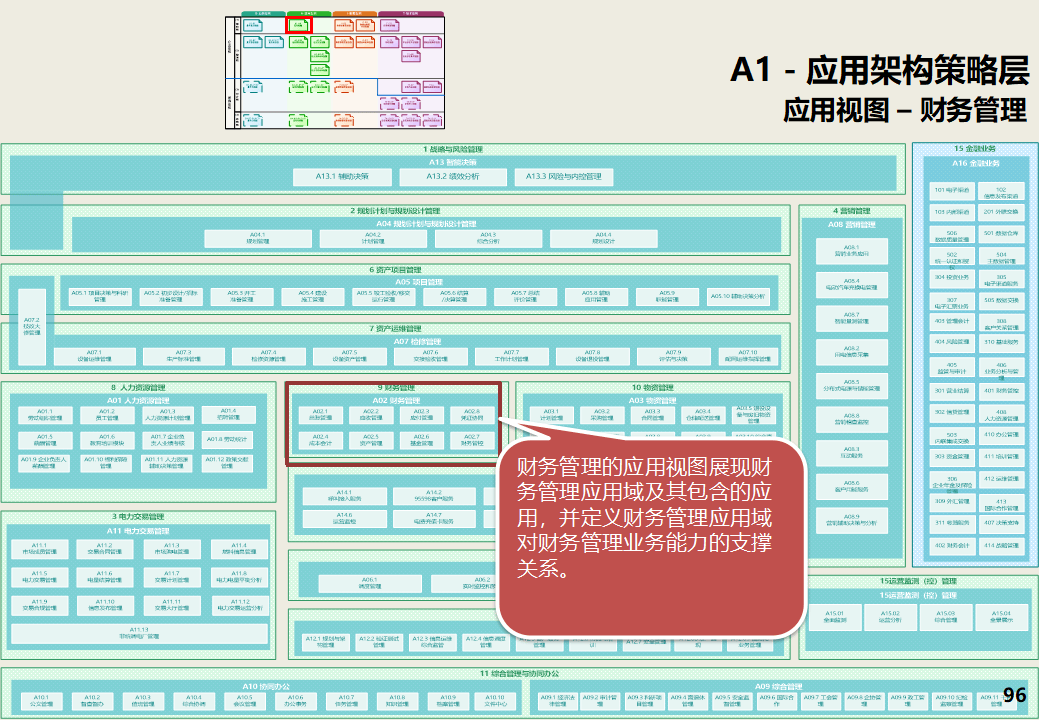Select the A01.12 box in 人力资源管理
Screen dimensions: 1039x720
(227, 463)
